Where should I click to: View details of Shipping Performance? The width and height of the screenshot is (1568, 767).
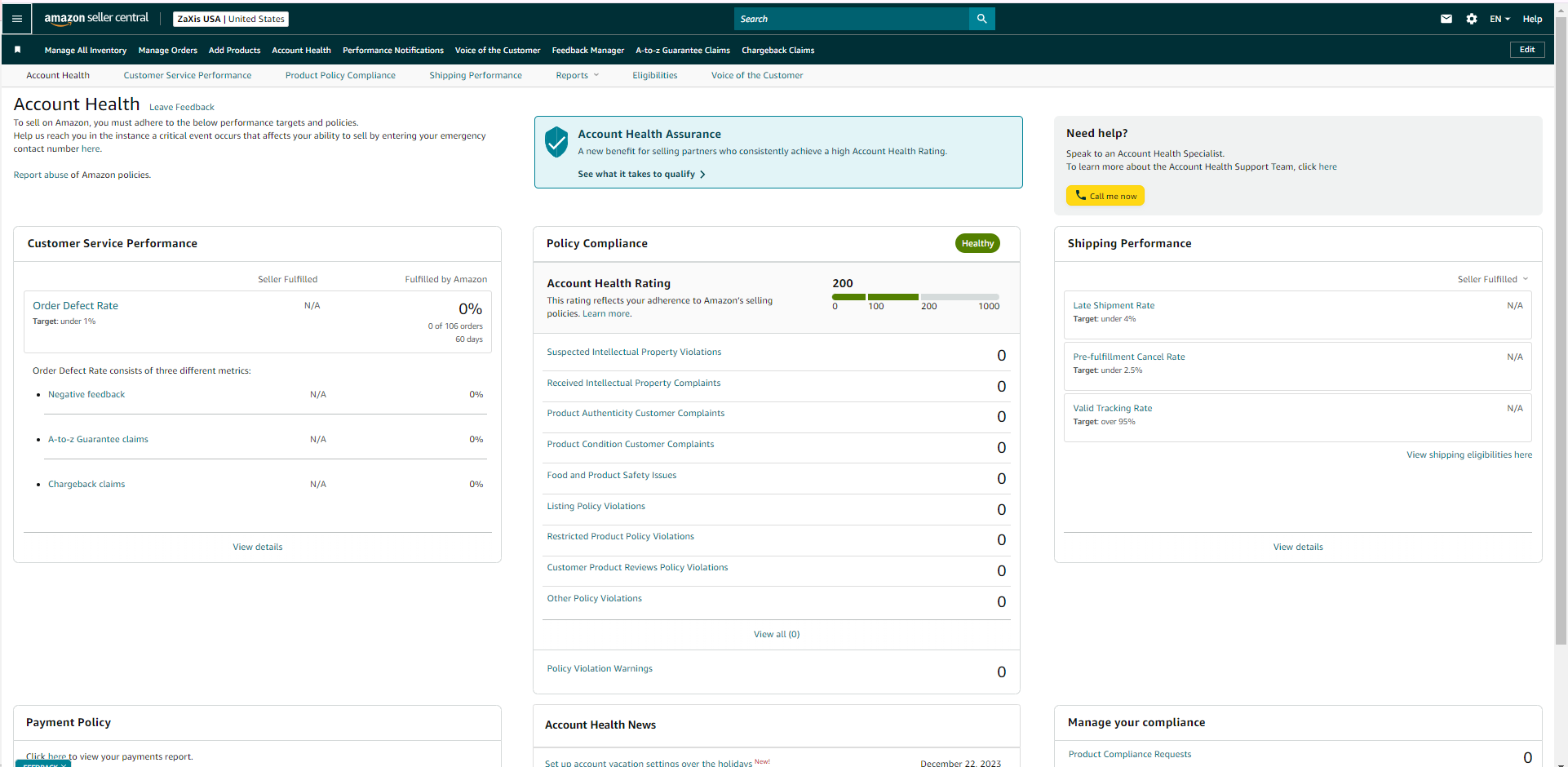1298,547
